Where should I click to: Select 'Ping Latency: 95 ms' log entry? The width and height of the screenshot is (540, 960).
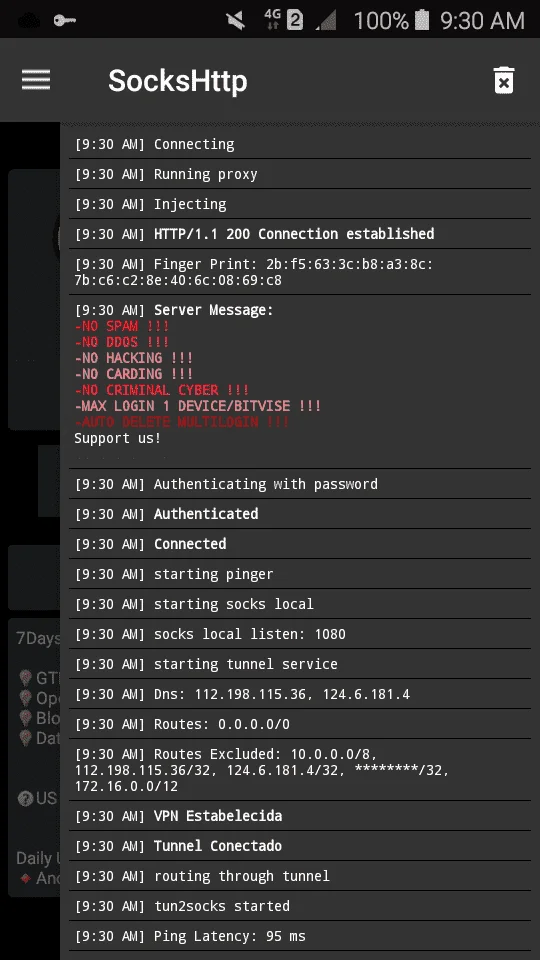point(299,936)
